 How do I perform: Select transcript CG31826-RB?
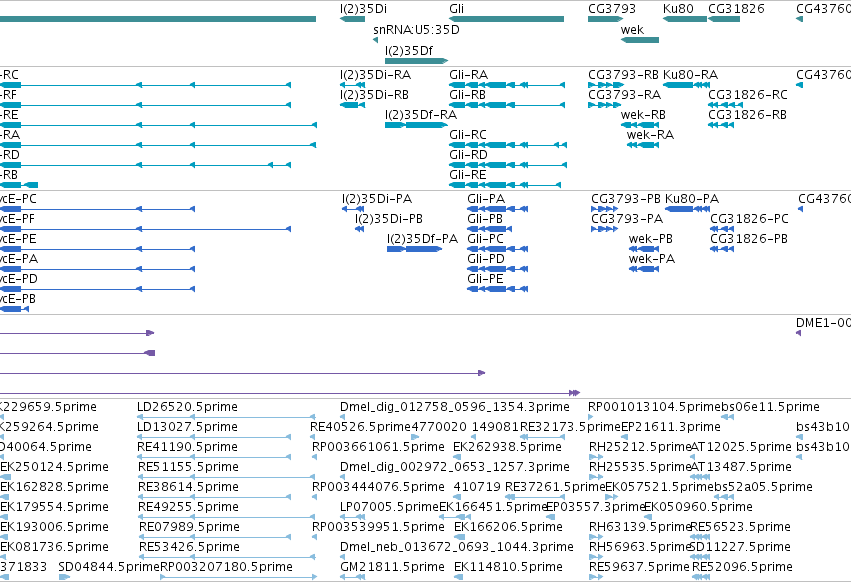pyautogui.click(x=747, y=115)
